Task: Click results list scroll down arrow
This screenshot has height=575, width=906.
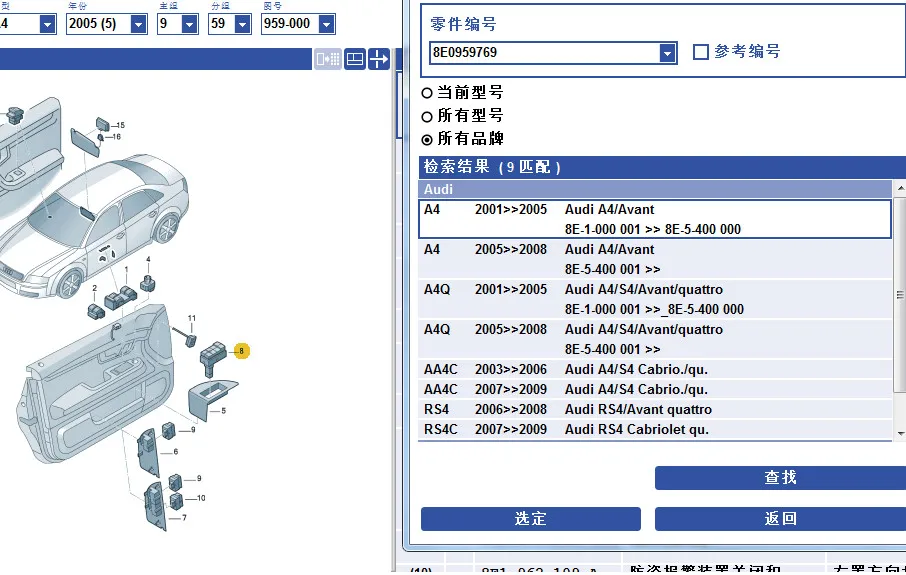Action: pos(900,433)
